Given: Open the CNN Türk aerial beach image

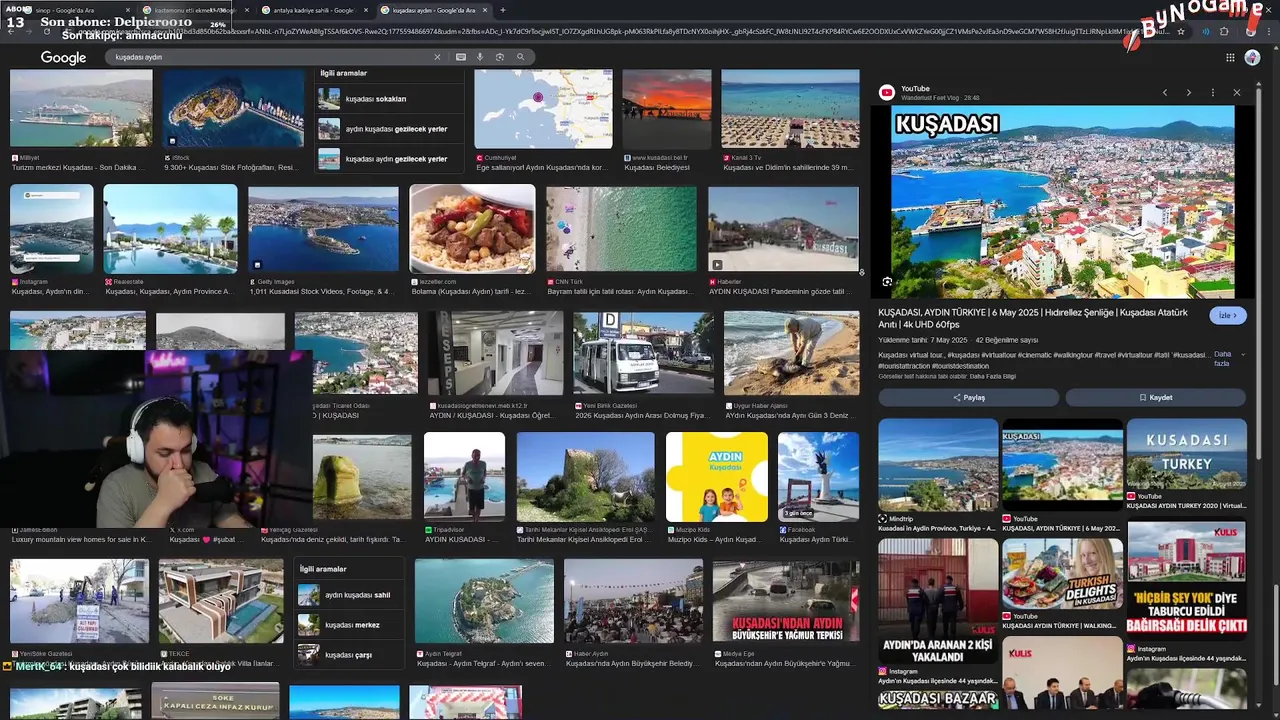Looking at the screenshot, I should (x=621, y=229).
